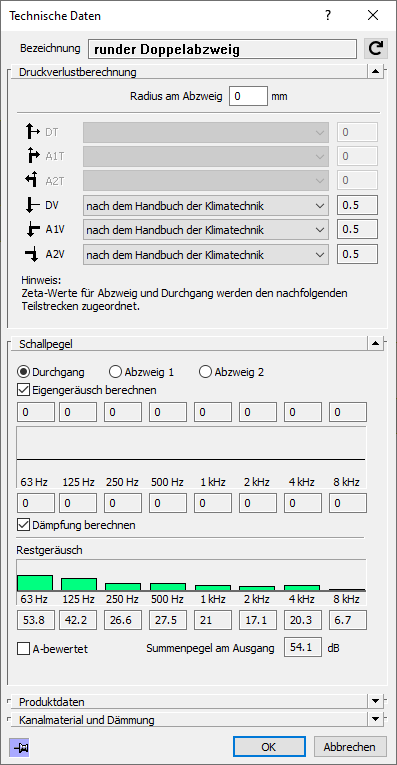The height and width of the screenshot is (765, 397).
Task: Click the Restgeräusch 125 Hz value 42.2
Action: click(79, 621)
